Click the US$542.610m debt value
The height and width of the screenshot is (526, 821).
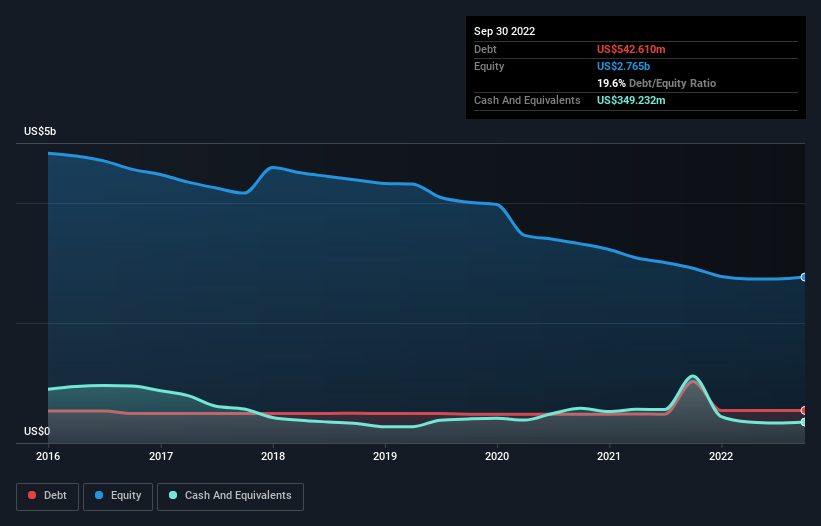(x=631, y=49)
